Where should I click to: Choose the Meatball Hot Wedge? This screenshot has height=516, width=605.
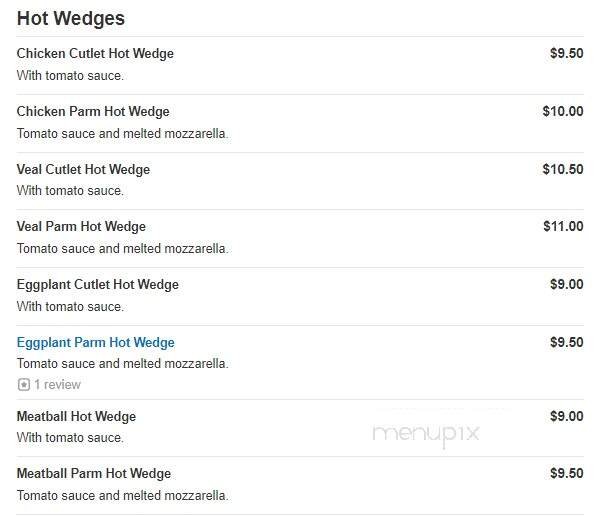pos(76,417)
